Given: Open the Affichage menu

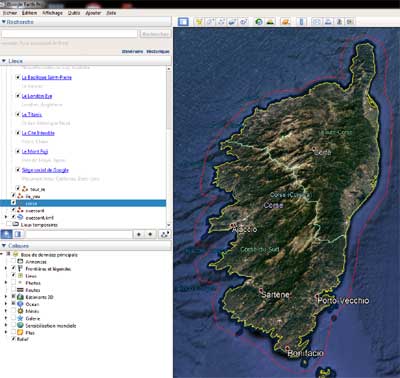Looking at the screenshot, I should [x=52, y=13].
